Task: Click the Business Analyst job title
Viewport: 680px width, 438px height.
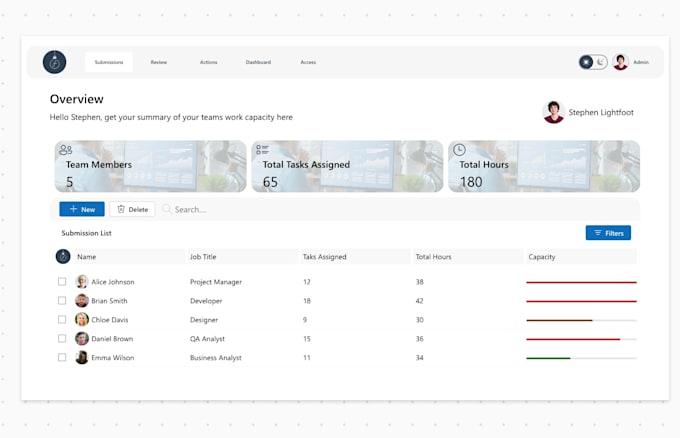Action: point(216,358)
